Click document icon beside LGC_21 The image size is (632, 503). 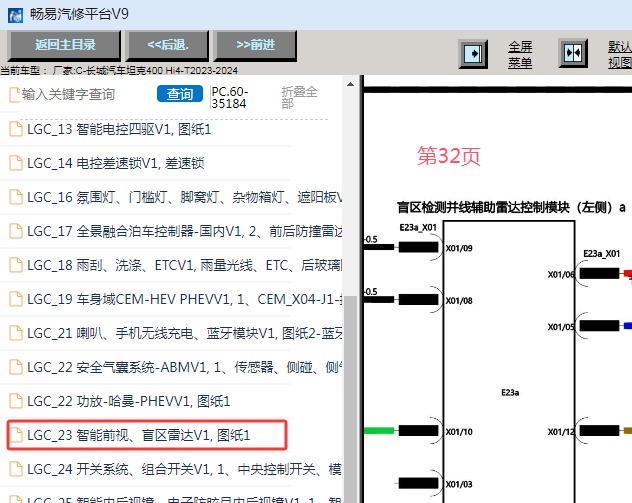pos(16,333)
